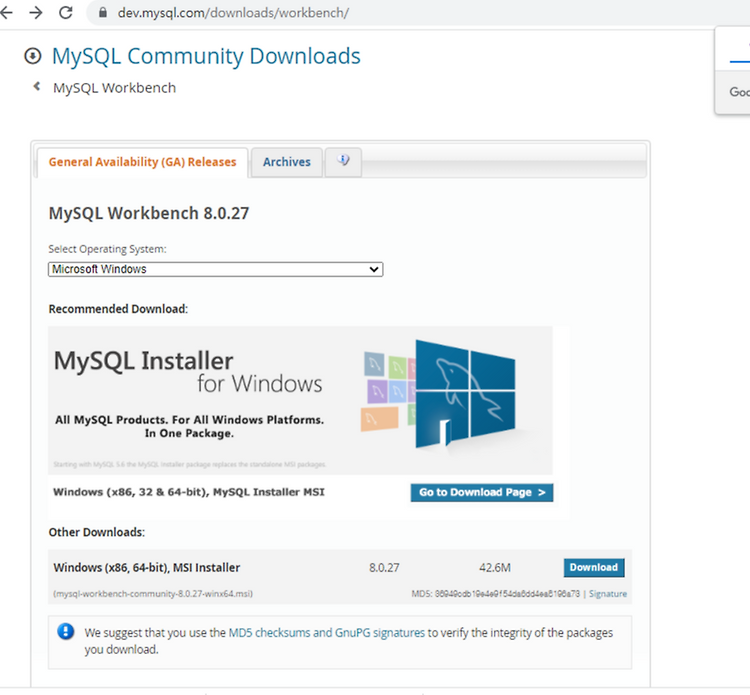Click the browser forward arrow

coord(36,12)
